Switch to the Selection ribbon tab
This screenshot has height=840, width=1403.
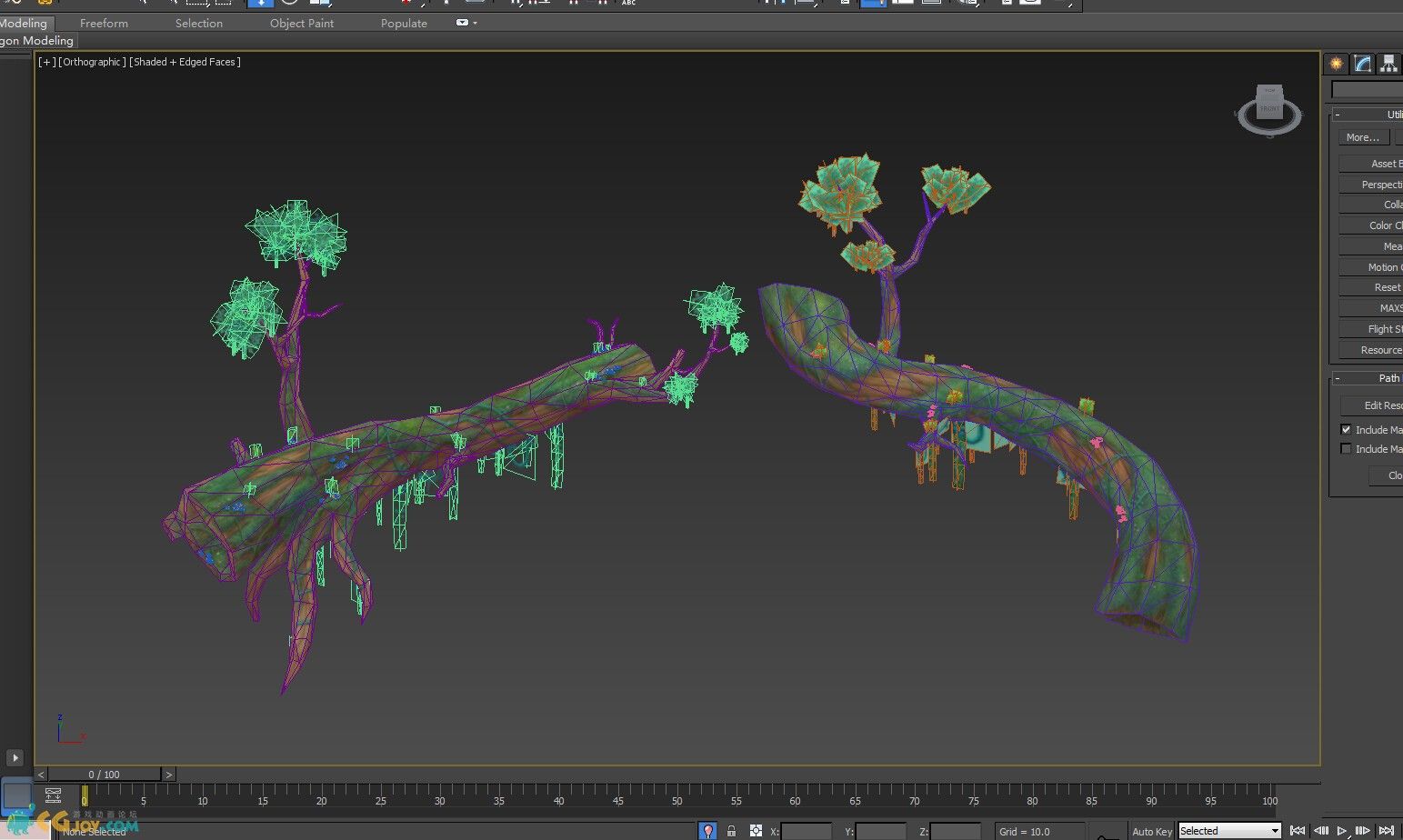pyautogui.click(x=199, y=23)
